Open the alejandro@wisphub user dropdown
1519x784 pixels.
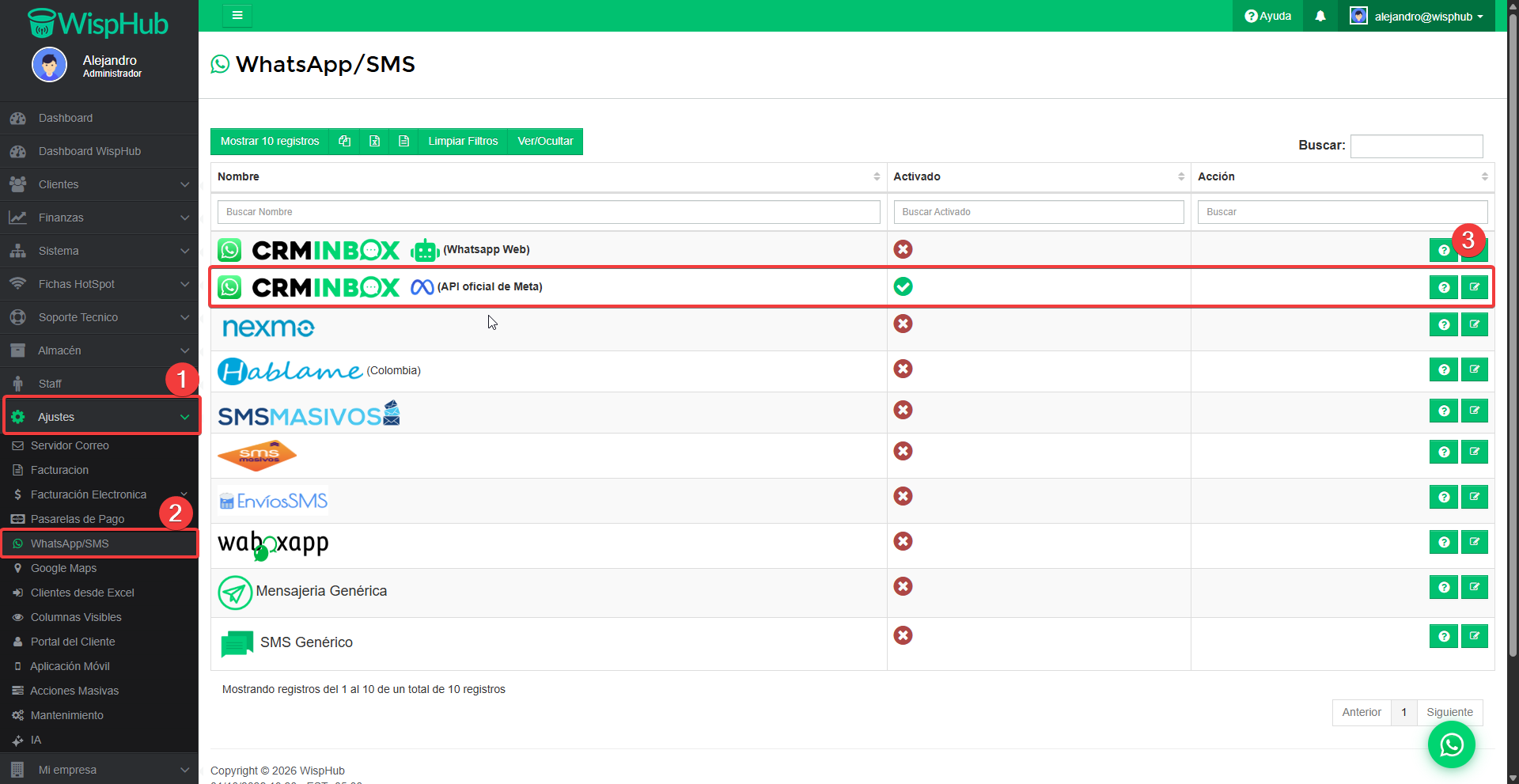[x=1416, y=16]
